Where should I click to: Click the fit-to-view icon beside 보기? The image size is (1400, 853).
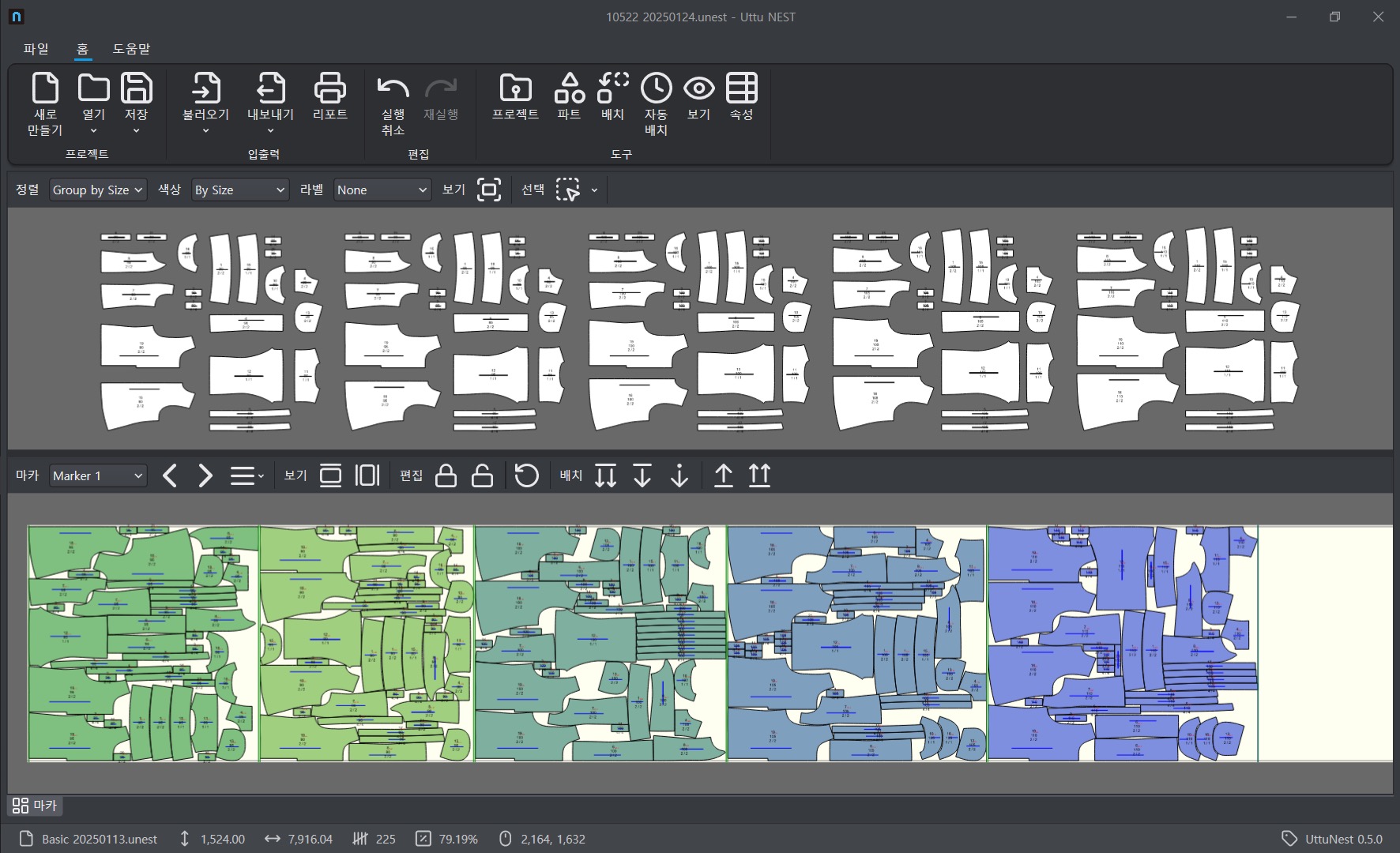pyautogui.click(x=489, y=190)
